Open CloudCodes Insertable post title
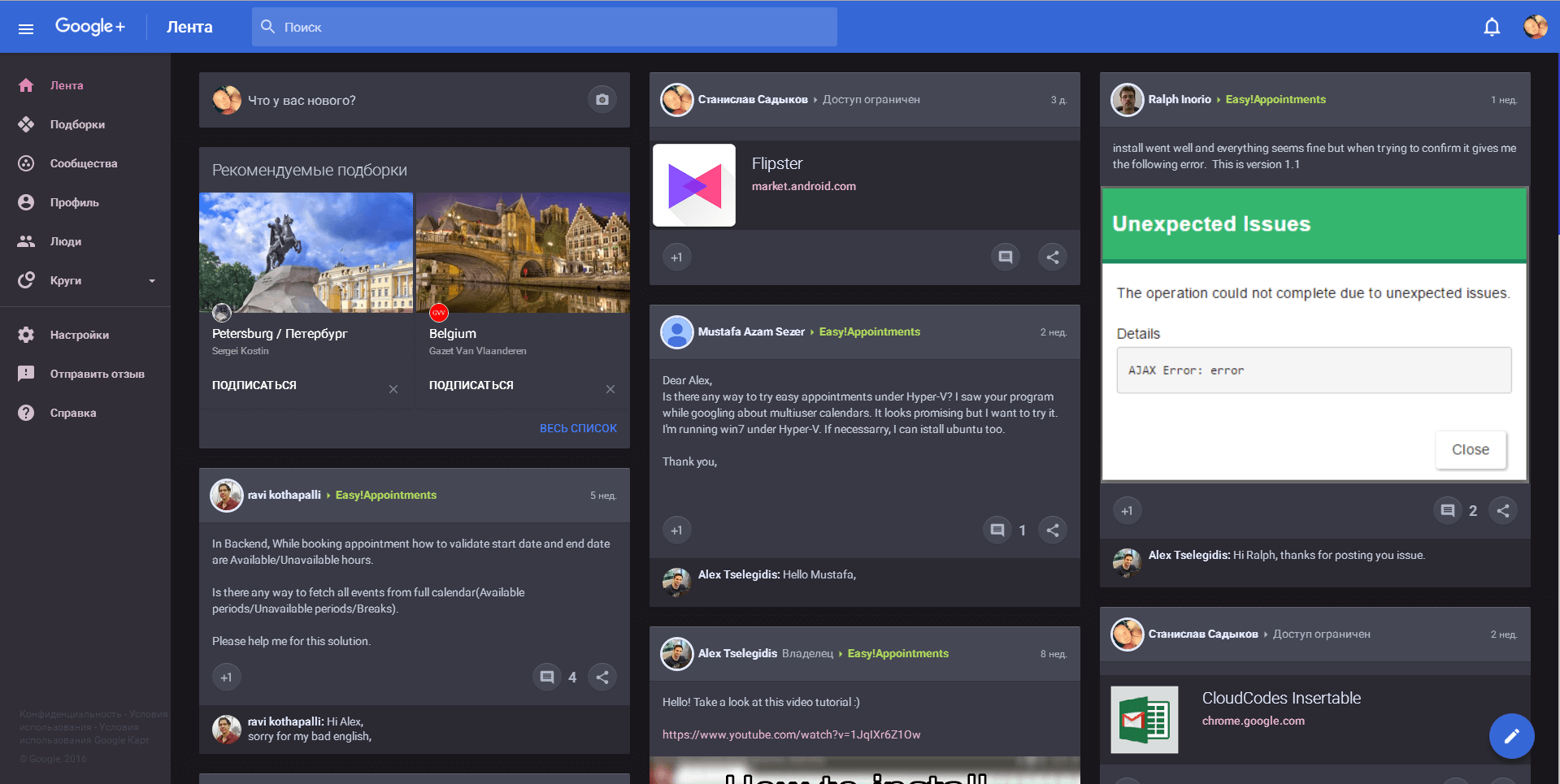 click(x=1281, y=698)
